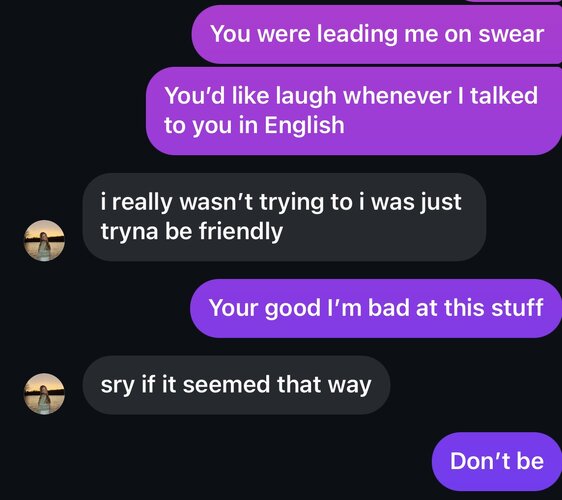Screen dimensions: 562x500
Task: Tap the avatar next to "sry if it seemed"
Action: click(x=44, y=394)
